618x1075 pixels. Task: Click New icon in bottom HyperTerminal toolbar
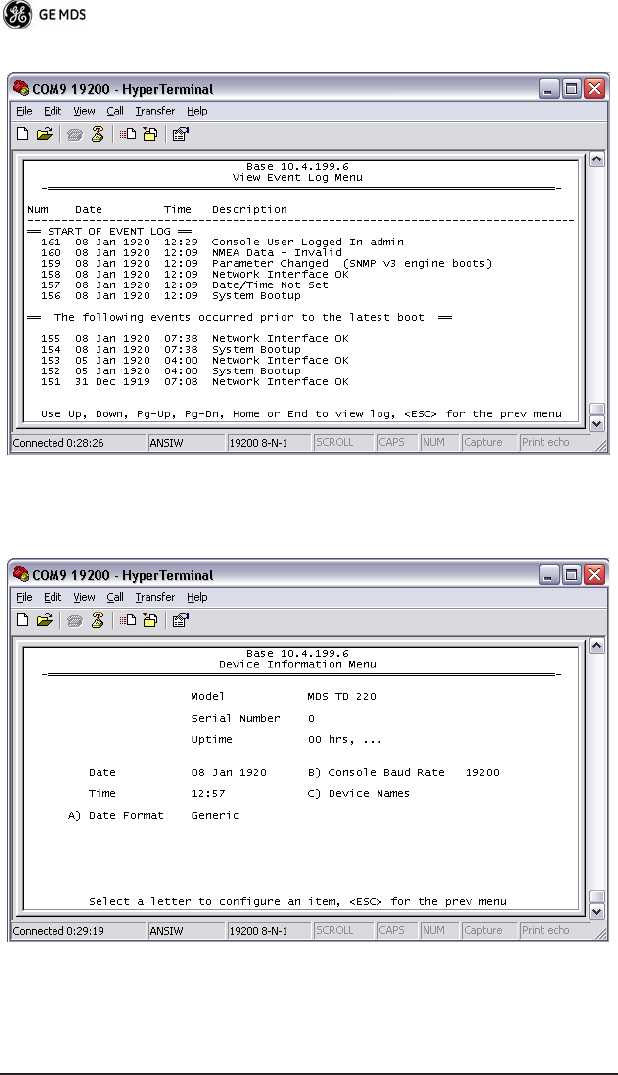click(23, 620)
